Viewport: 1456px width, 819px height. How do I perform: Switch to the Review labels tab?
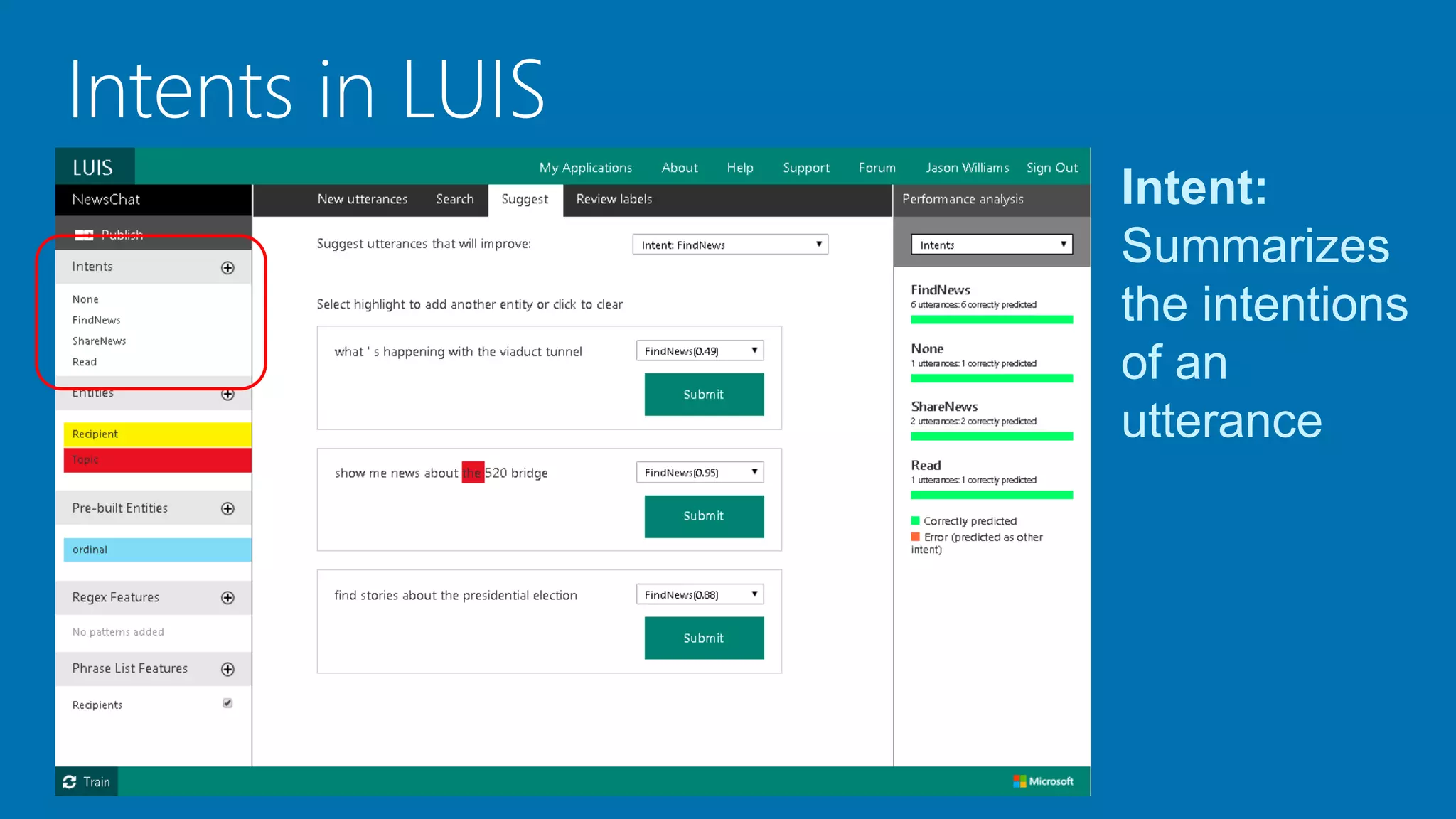pos(614,200)
